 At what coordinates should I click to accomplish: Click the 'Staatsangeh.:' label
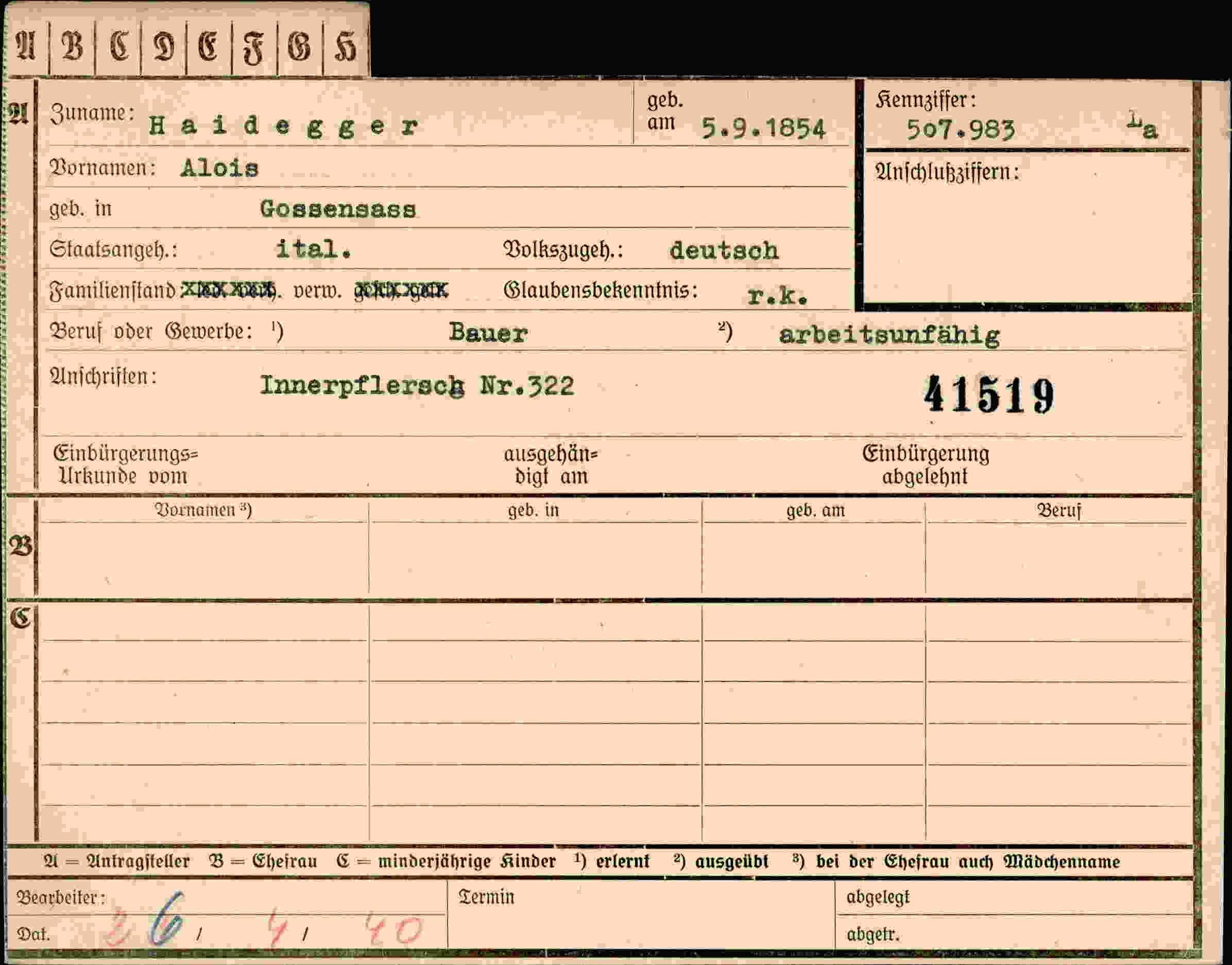point(113,249)
